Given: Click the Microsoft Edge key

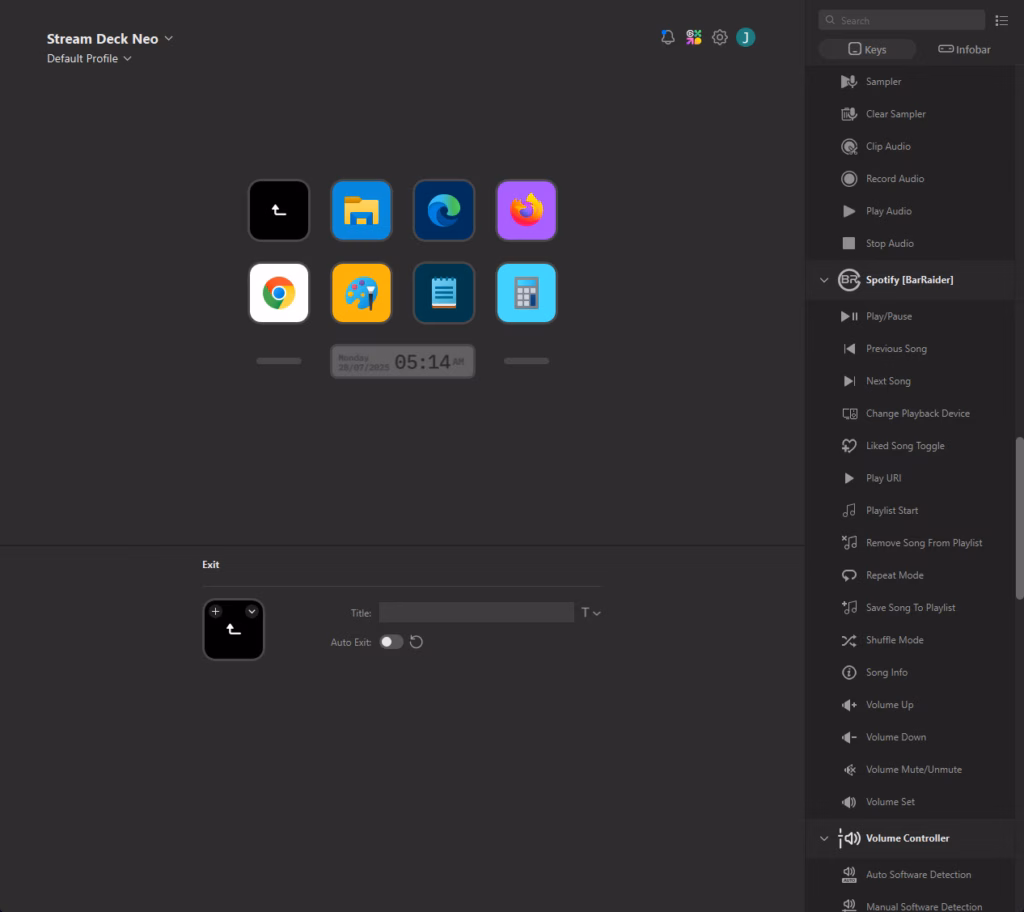Looking at the screenshot, I should coord(444,211).
